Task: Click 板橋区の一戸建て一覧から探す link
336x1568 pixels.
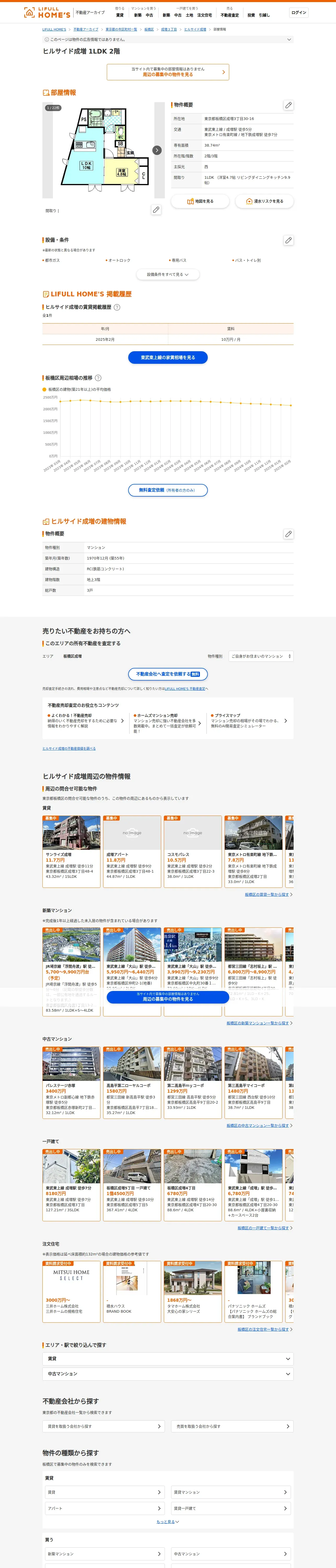Action: [x=264, y=1228]
